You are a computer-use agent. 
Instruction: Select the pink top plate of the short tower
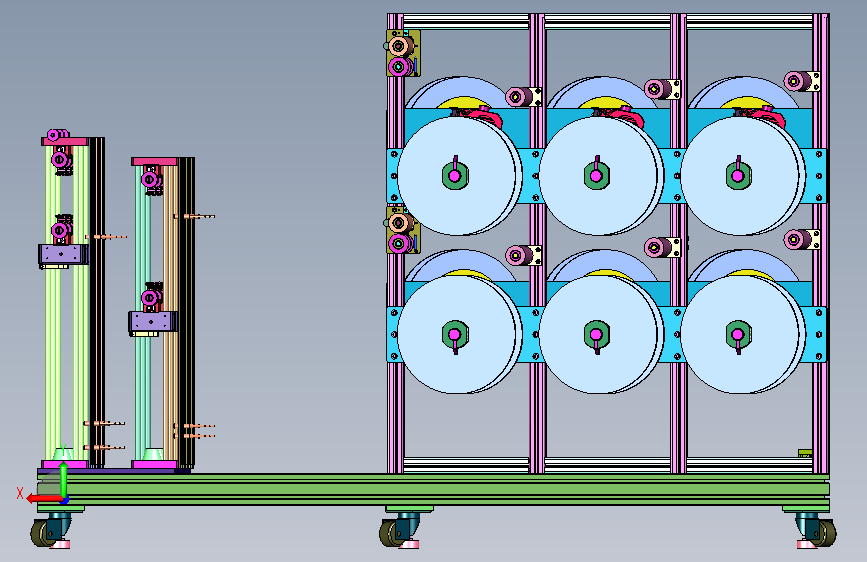coord(154,162)
